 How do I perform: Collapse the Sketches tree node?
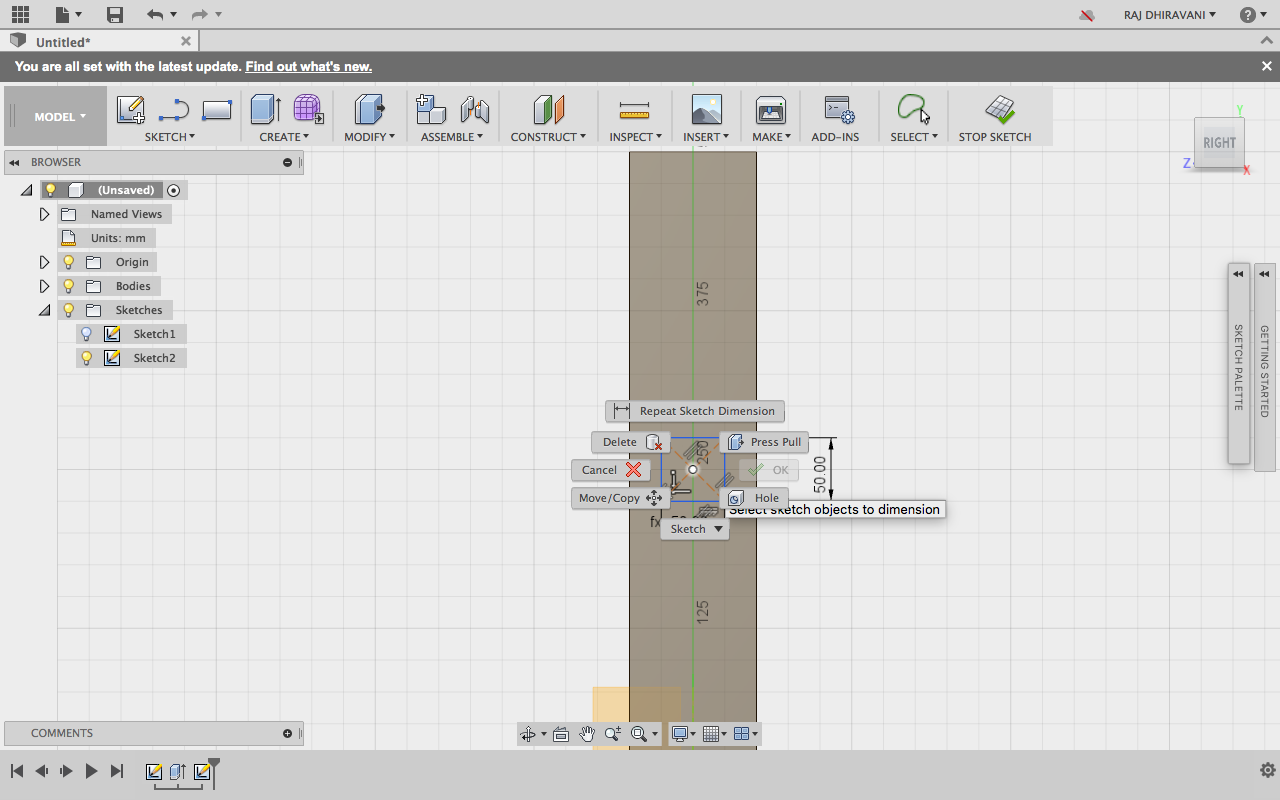click(x=44, y=310)
